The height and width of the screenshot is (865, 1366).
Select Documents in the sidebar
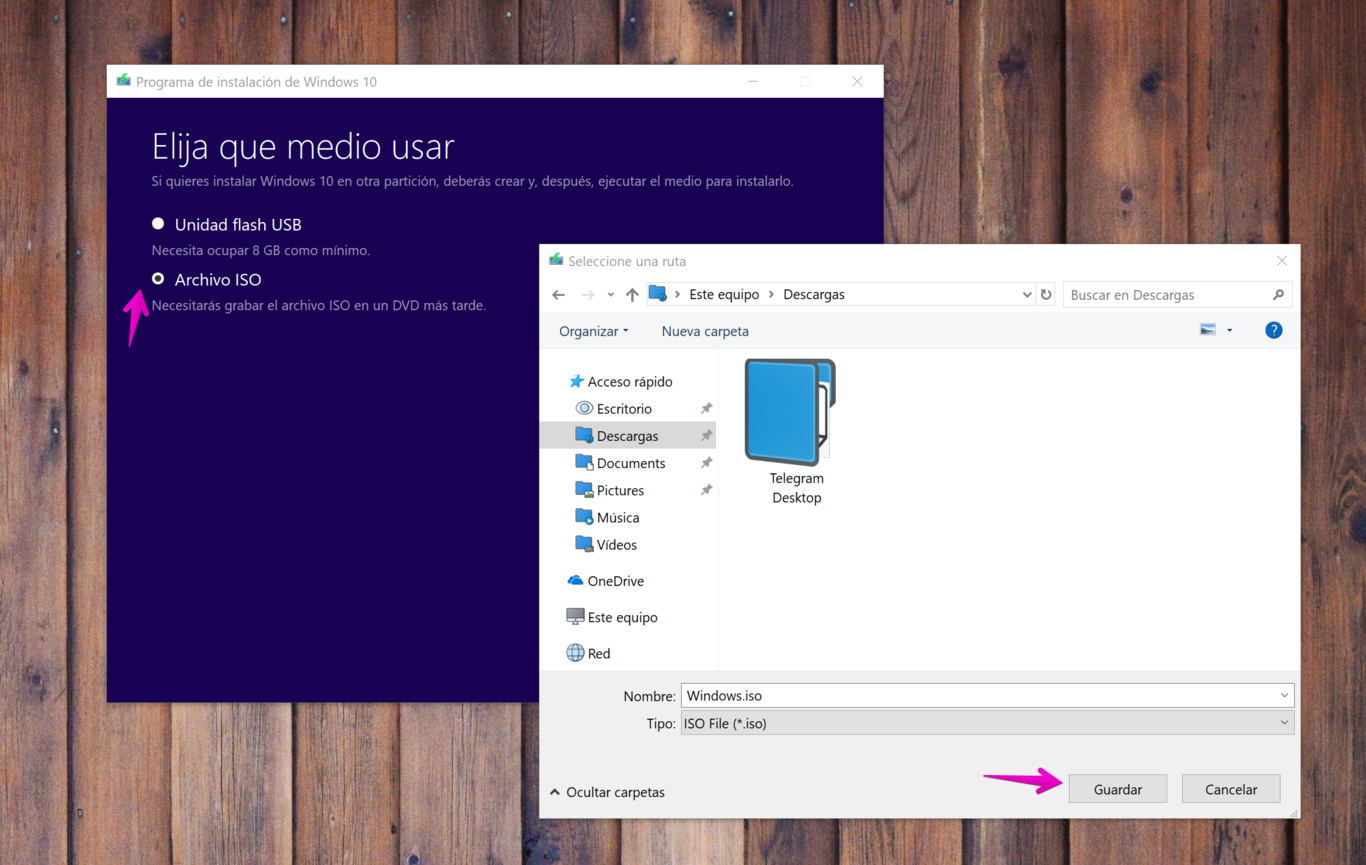coord(631,463)
